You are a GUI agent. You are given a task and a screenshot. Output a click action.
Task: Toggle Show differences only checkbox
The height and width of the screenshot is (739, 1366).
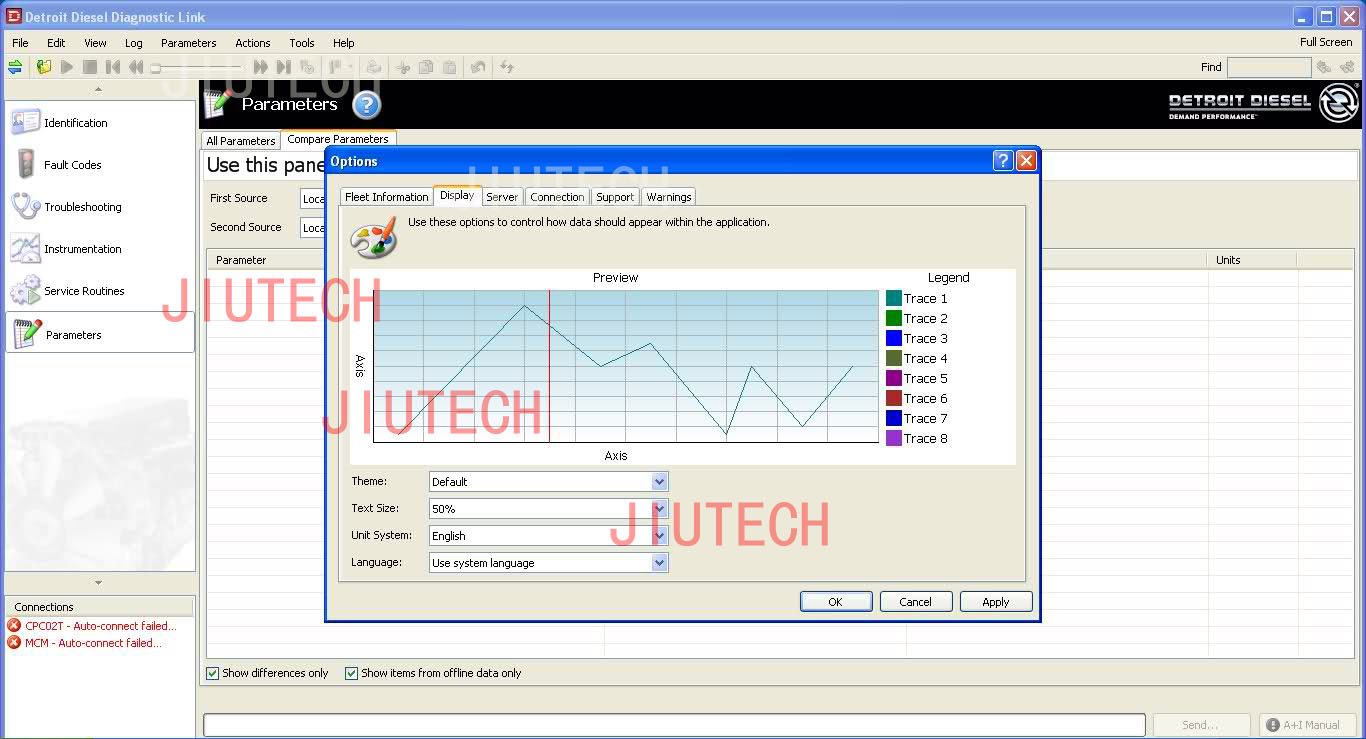click(212, 673)
